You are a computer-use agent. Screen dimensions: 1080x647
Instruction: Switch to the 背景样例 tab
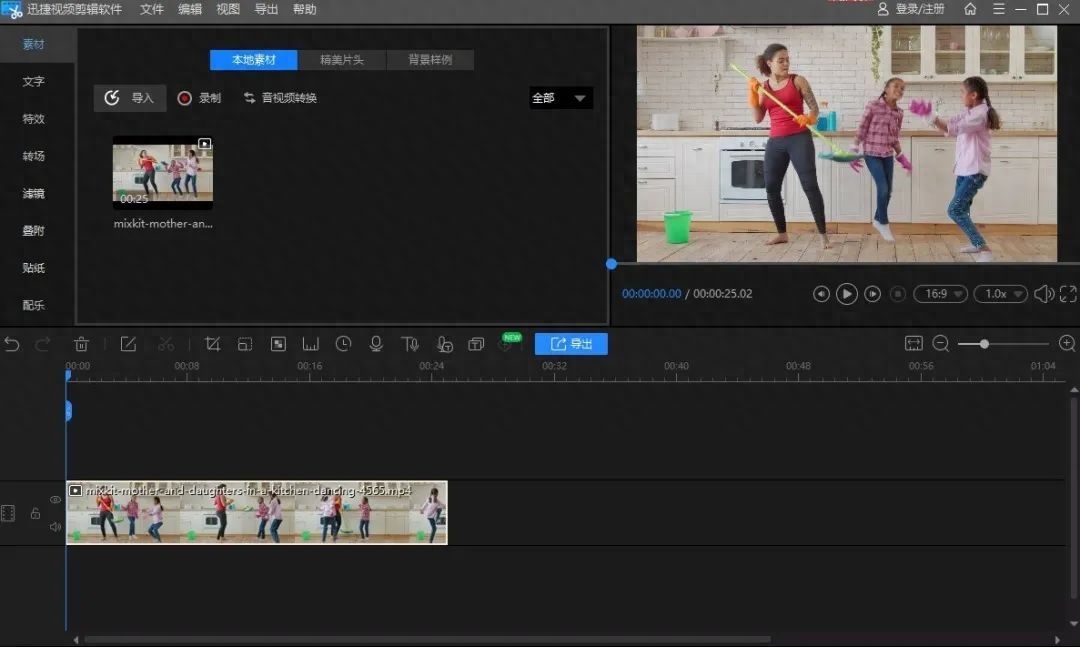(x=430, y=60)
